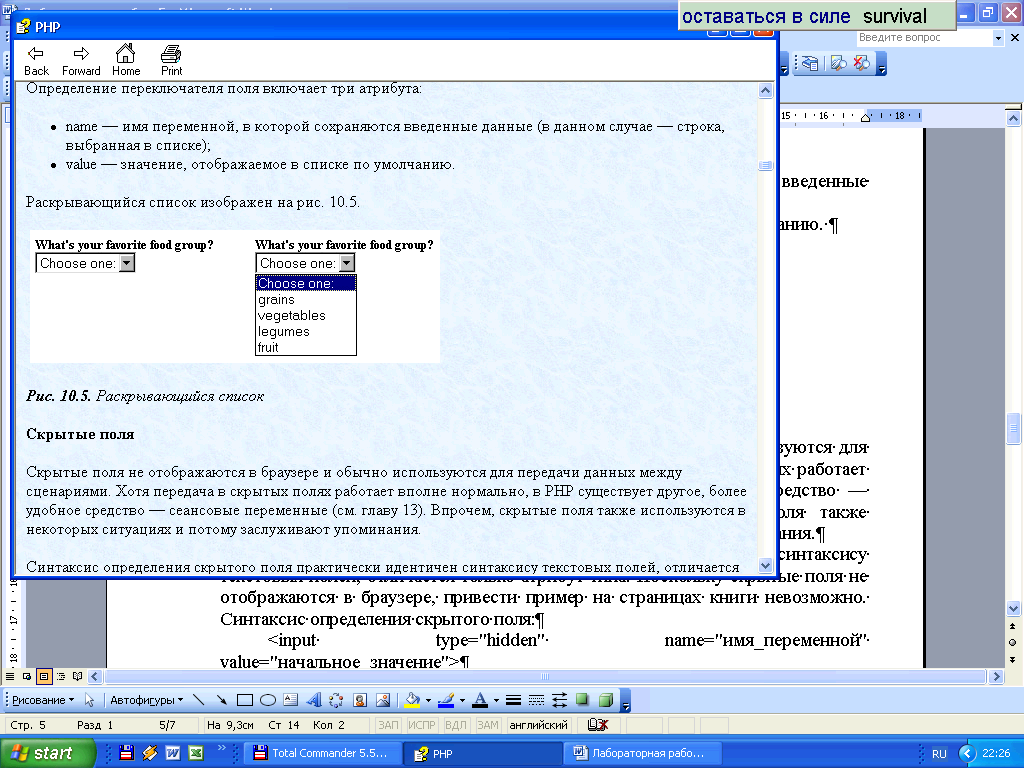Viewport: 1024px width, 768px height.
Task: Launch Excel from quick launch
Action: pos(196,753)
